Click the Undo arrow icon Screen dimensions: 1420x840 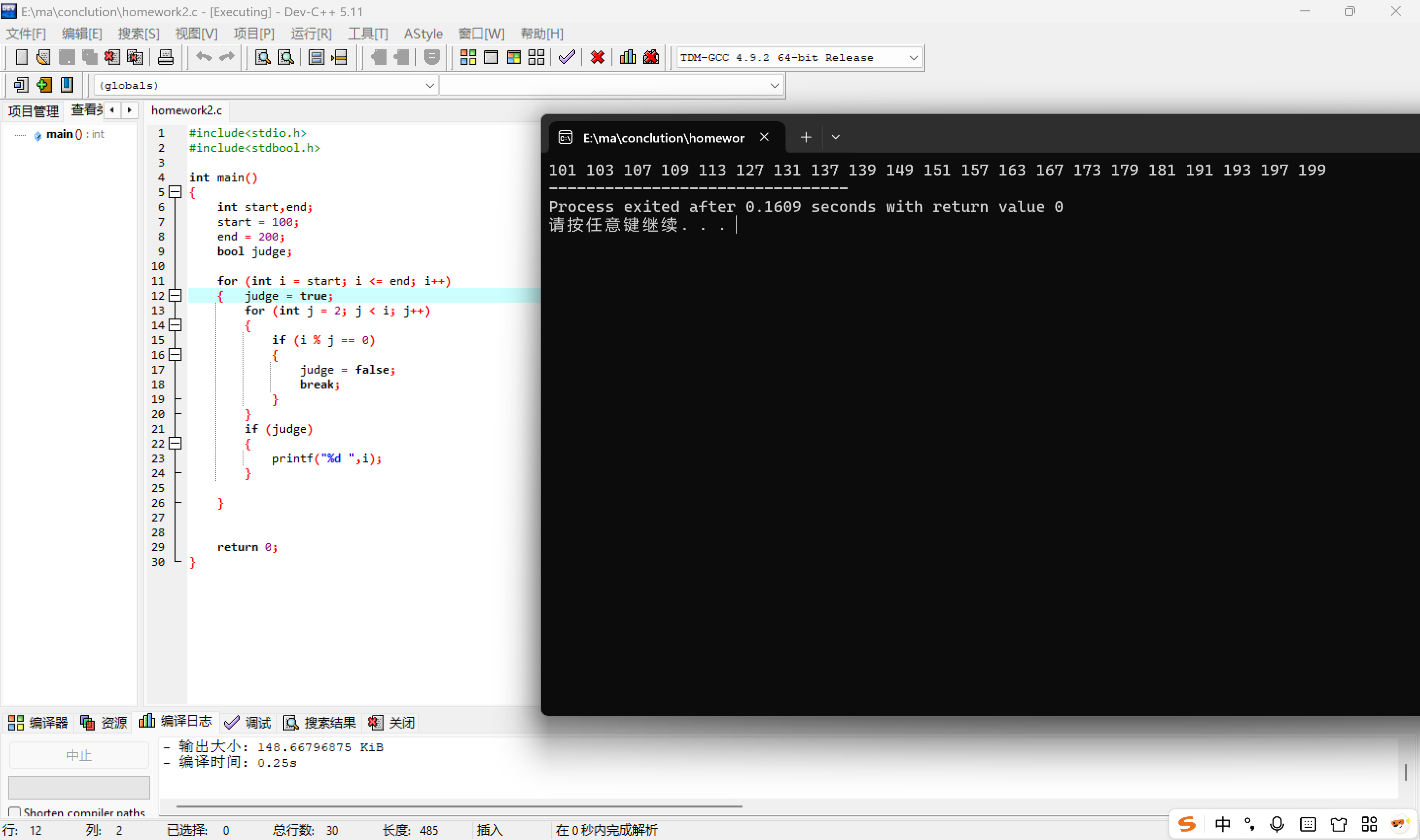click(203, 57)
